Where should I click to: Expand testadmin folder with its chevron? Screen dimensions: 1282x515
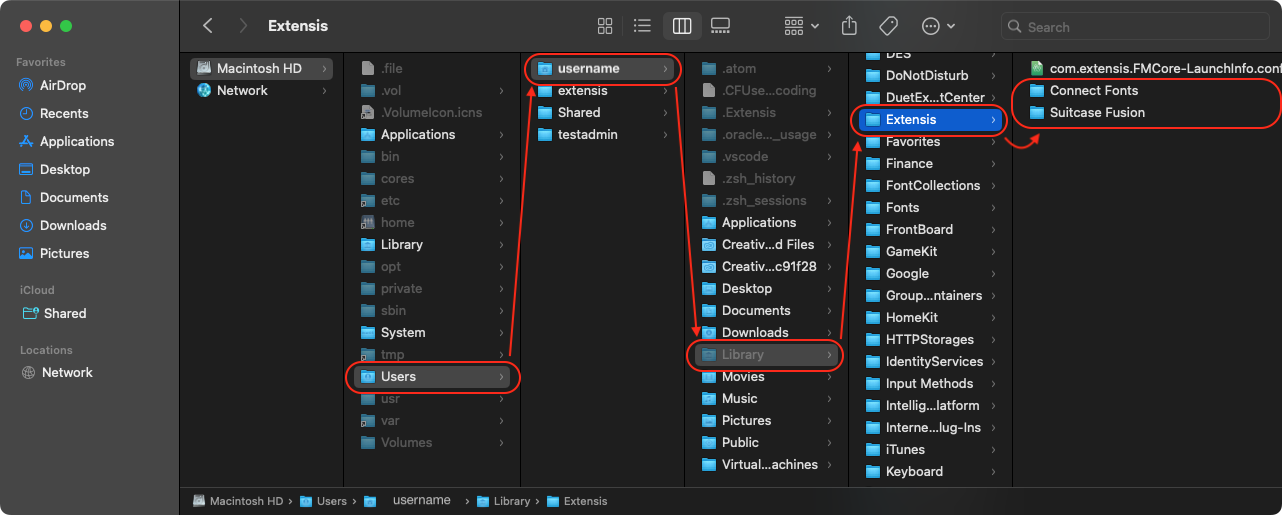click(665, 134)
